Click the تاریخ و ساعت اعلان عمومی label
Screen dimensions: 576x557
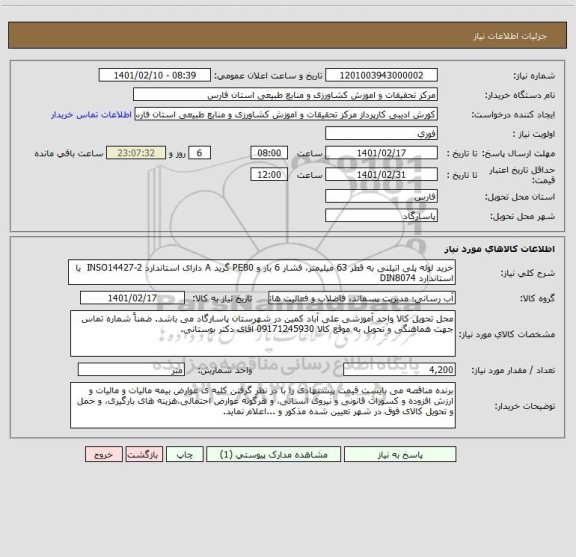tap(269, 76)
